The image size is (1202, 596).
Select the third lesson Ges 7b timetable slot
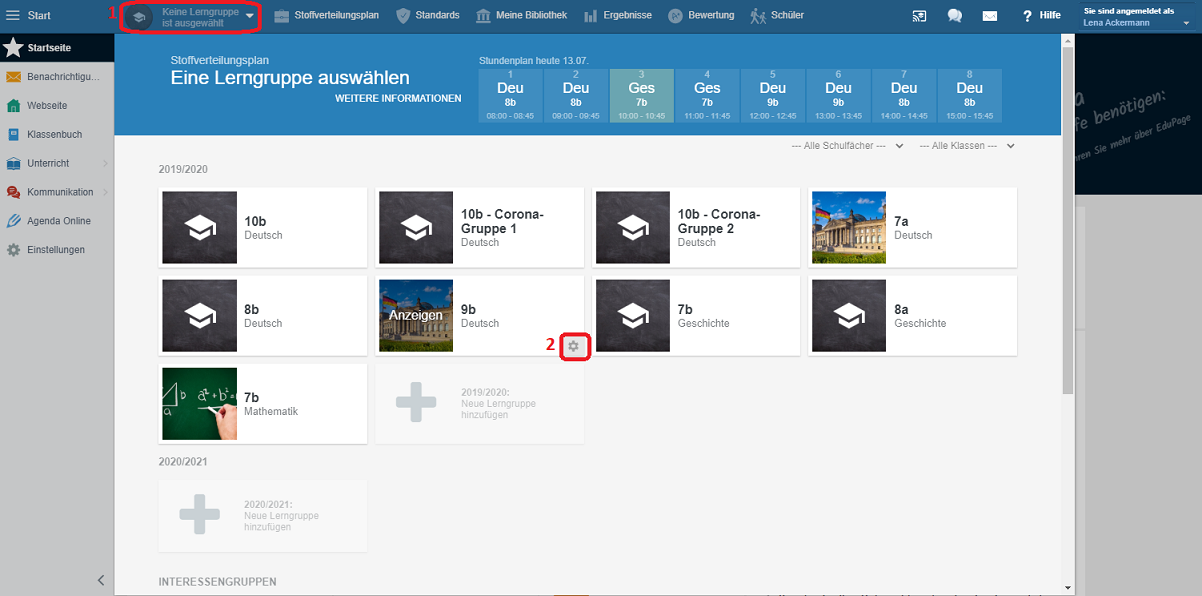pos(641,96)
